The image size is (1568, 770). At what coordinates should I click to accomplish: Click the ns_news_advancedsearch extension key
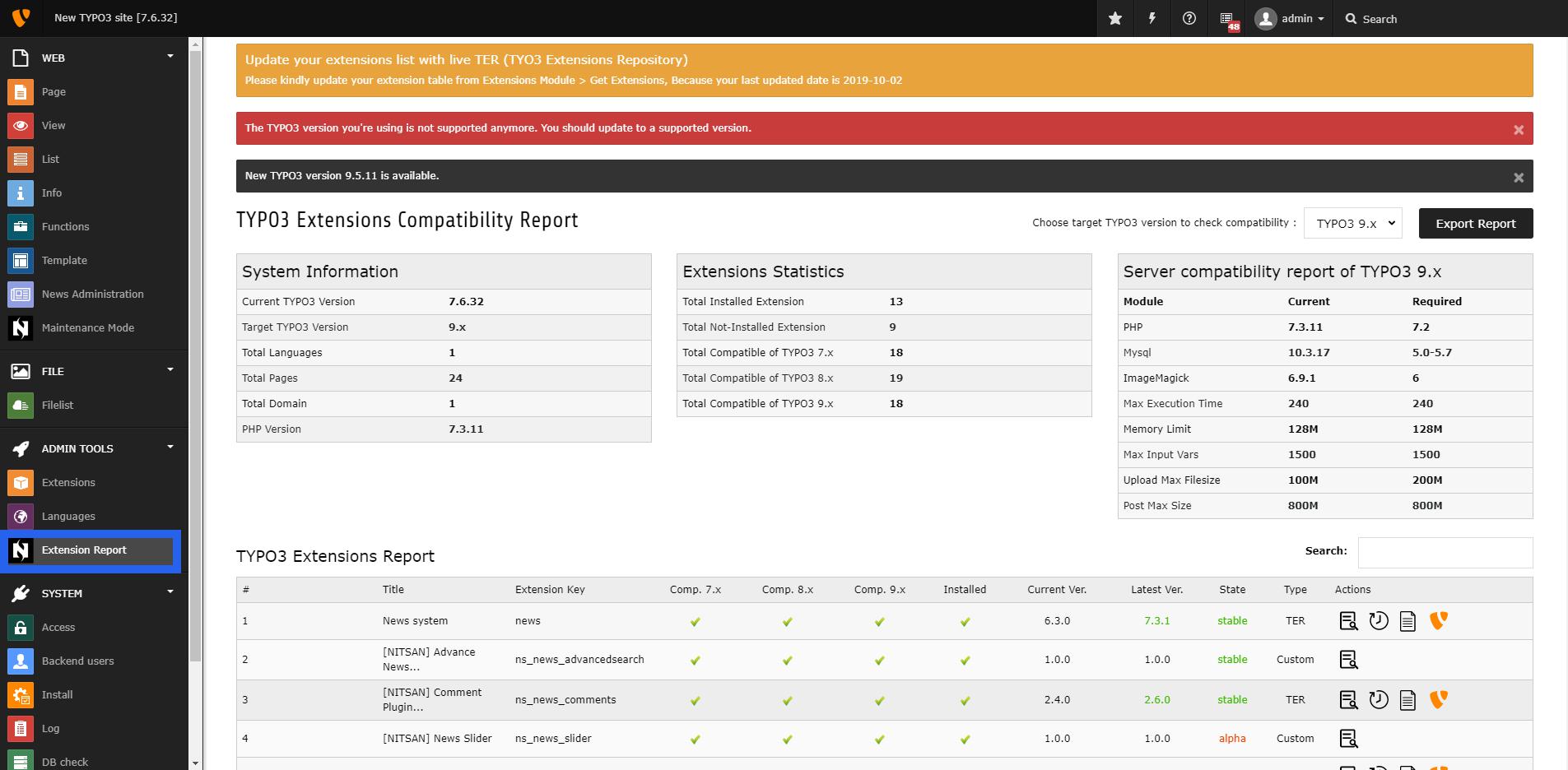579,660
